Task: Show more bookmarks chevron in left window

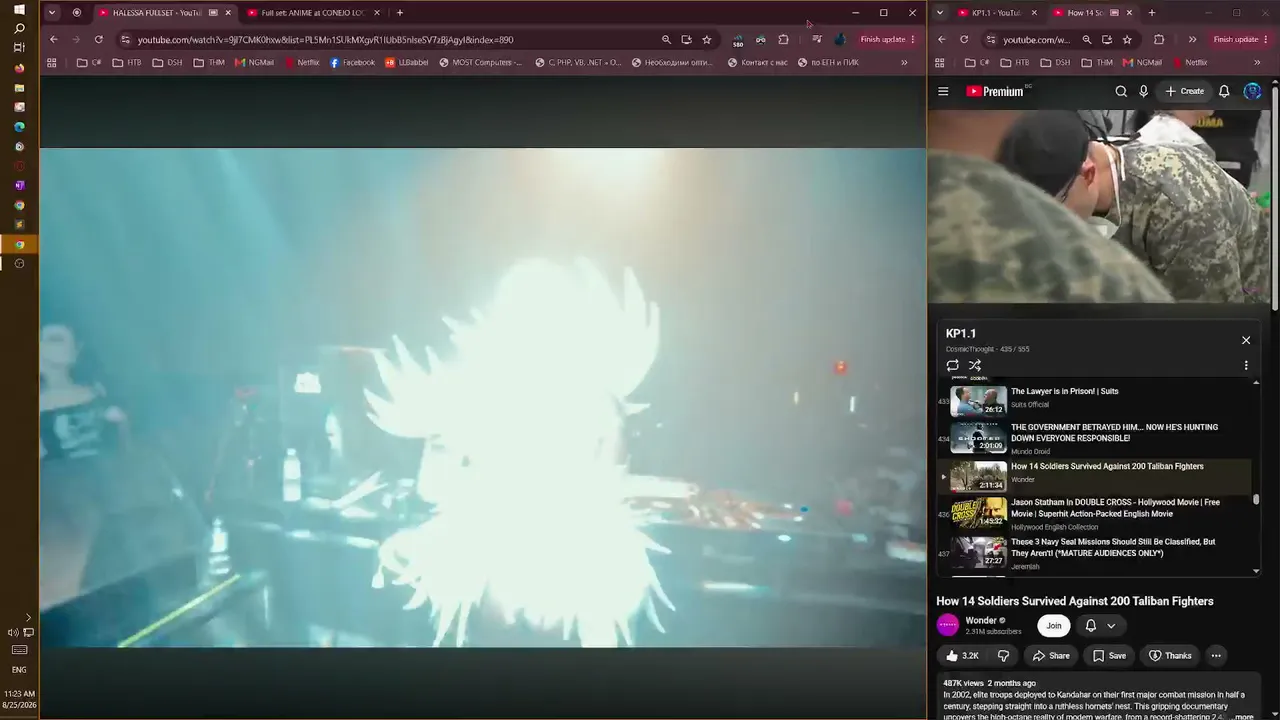Action: (904, 63)
